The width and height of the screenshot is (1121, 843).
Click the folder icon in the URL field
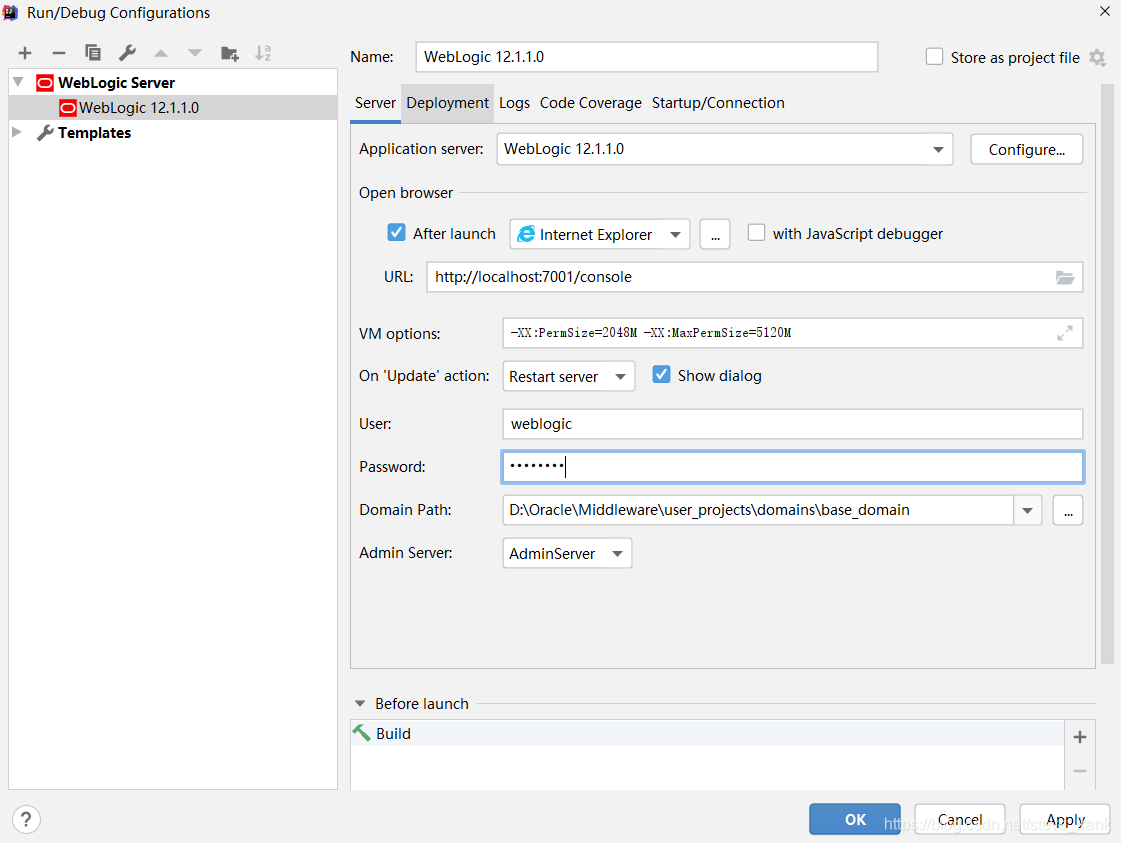click(1065, 277)
